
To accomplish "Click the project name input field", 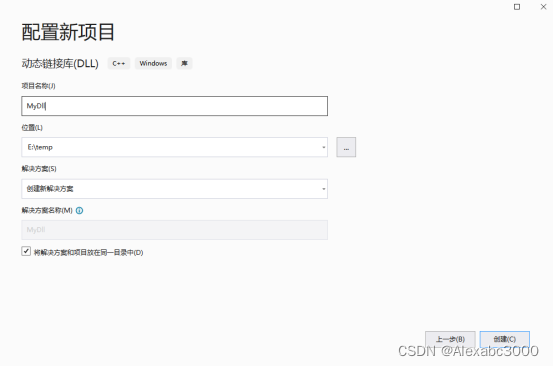I will pos(174,106).
